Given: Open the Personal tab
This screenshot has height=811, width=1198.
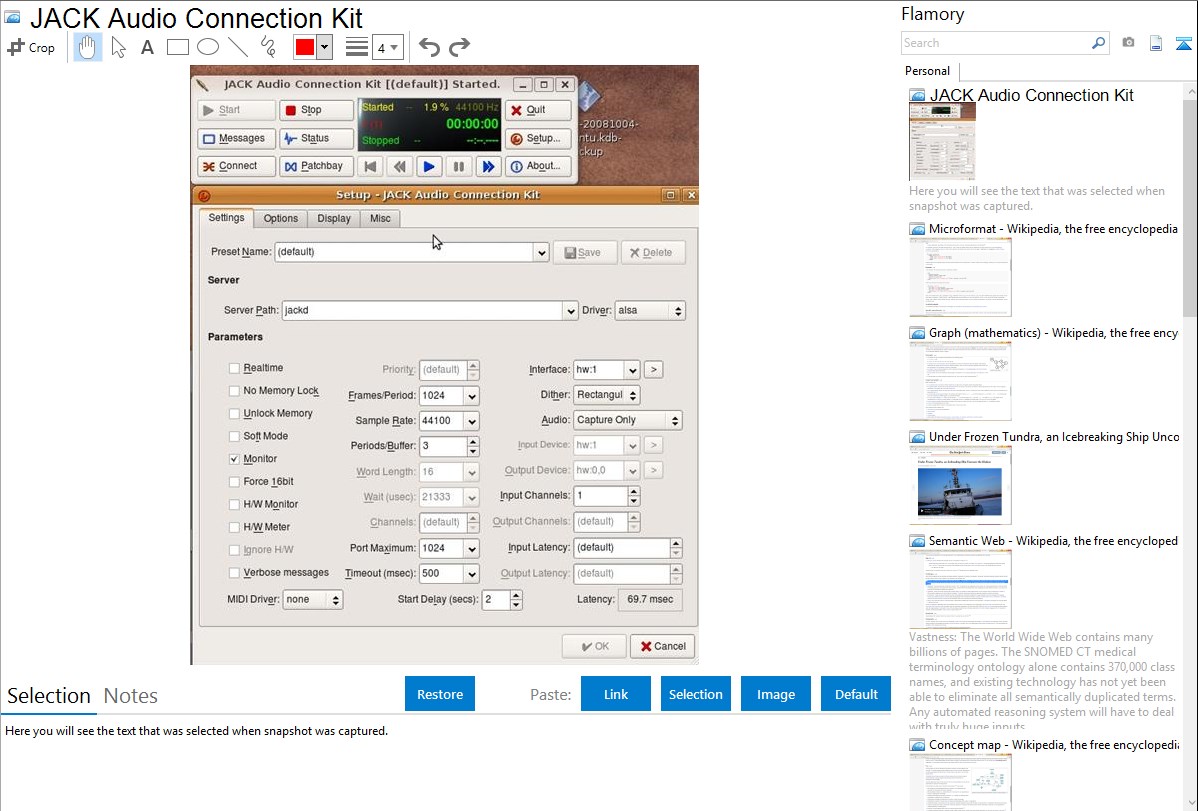Looking at the screenshot, I should tap(927, 71).
